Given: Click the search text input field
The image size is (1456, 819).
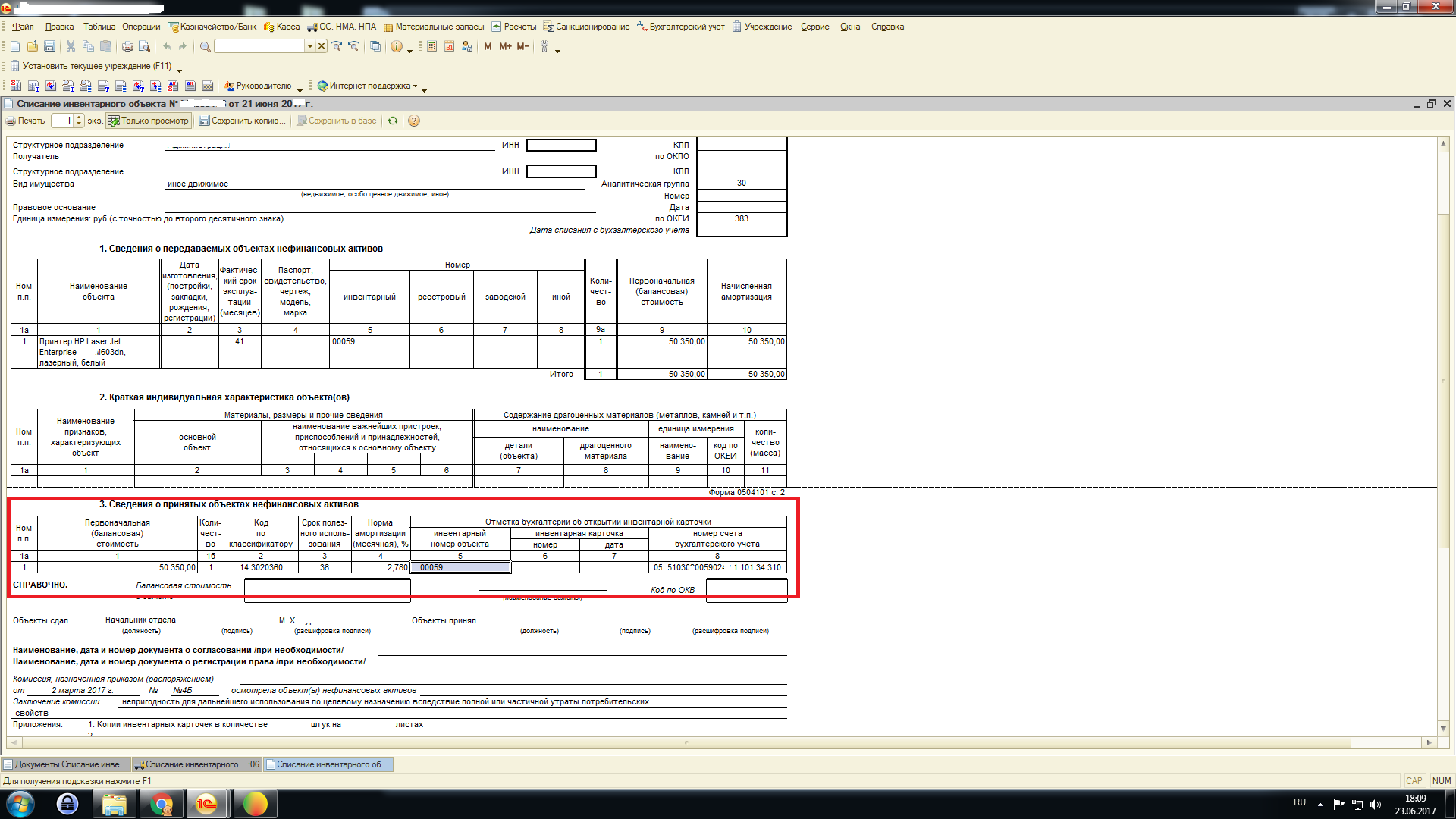Looking at the screenshot, I should click(x=259, y=46).
